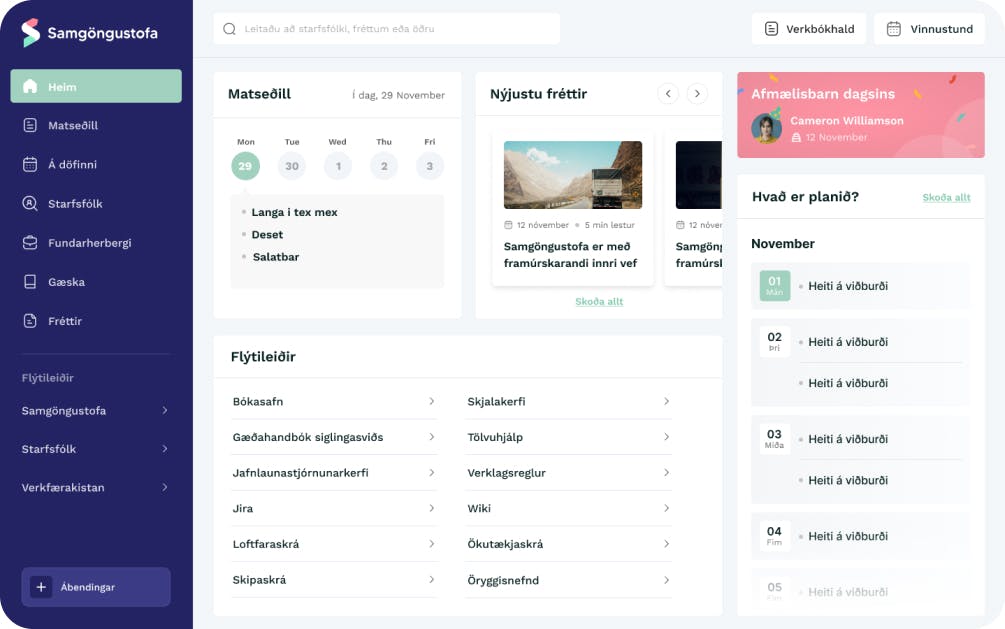Click the chevron beside Öryggisnefnd
1005x629 pixels.
[667, 580]
